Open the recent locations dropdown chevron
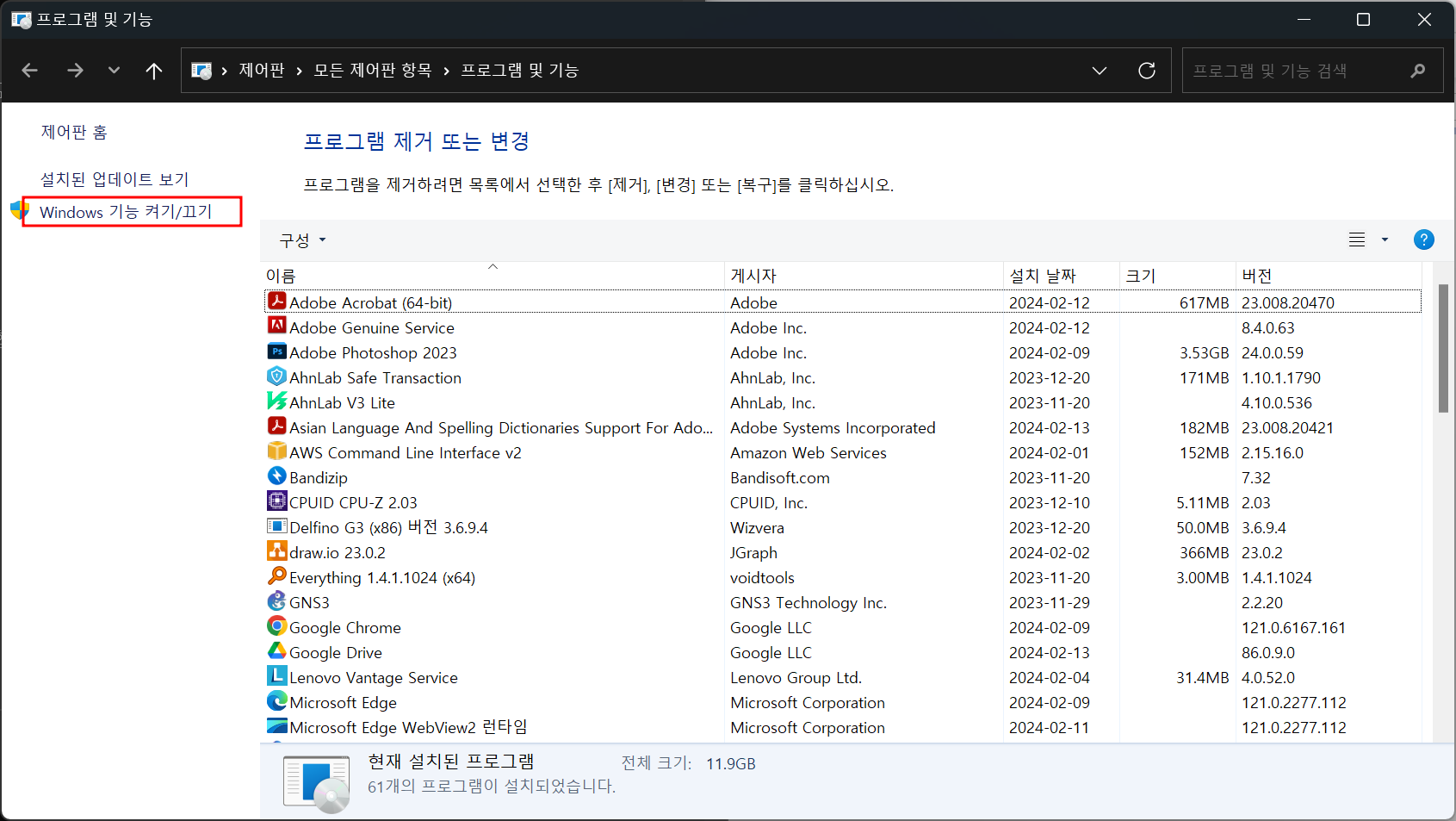 point(114,71)
